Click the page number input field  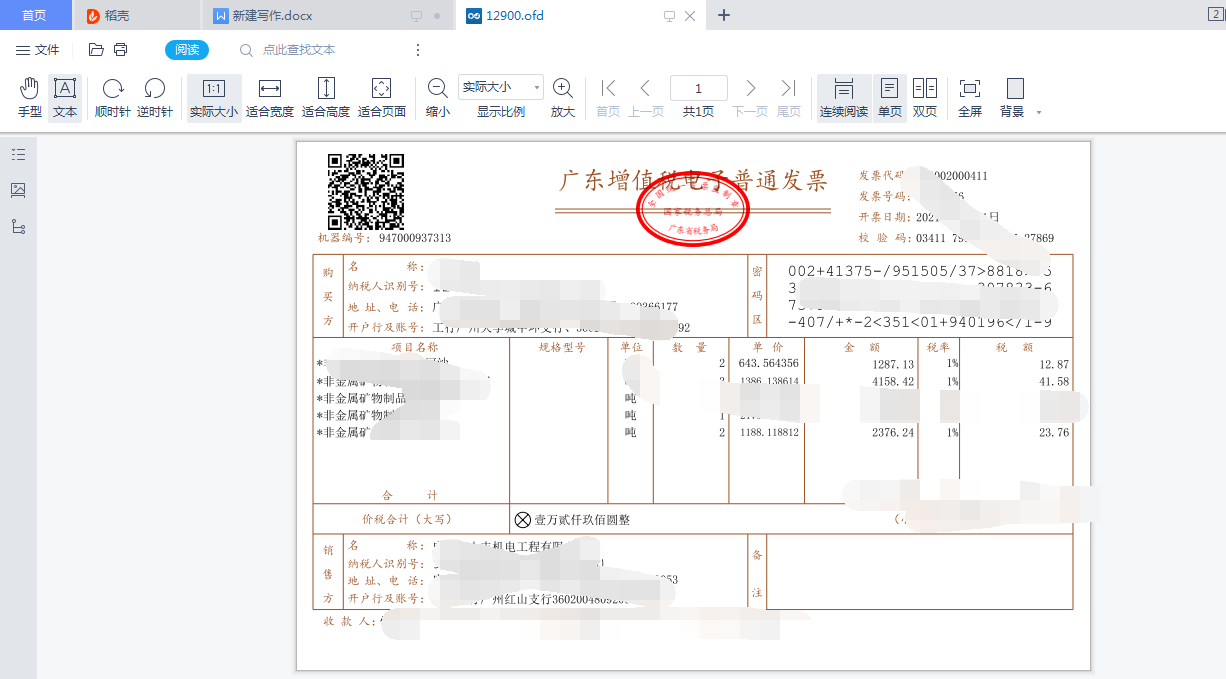[698, 87]
